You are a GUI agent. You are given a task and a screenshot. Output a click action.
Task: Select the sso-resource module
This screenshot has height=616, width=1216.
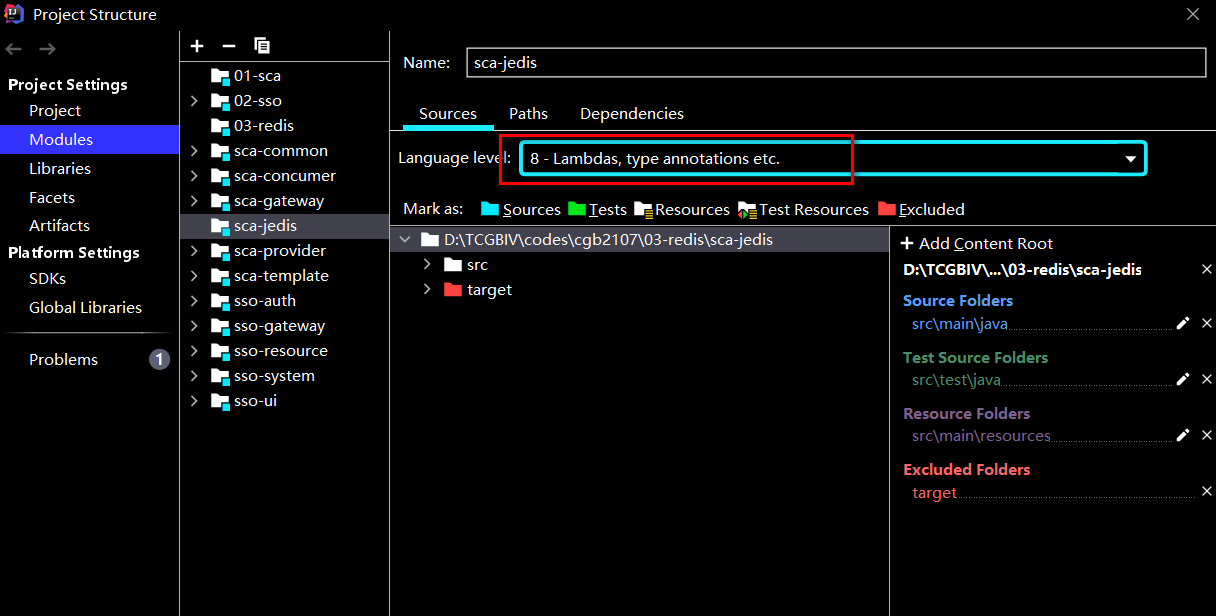pyautogui.click(x=280, y=351)
